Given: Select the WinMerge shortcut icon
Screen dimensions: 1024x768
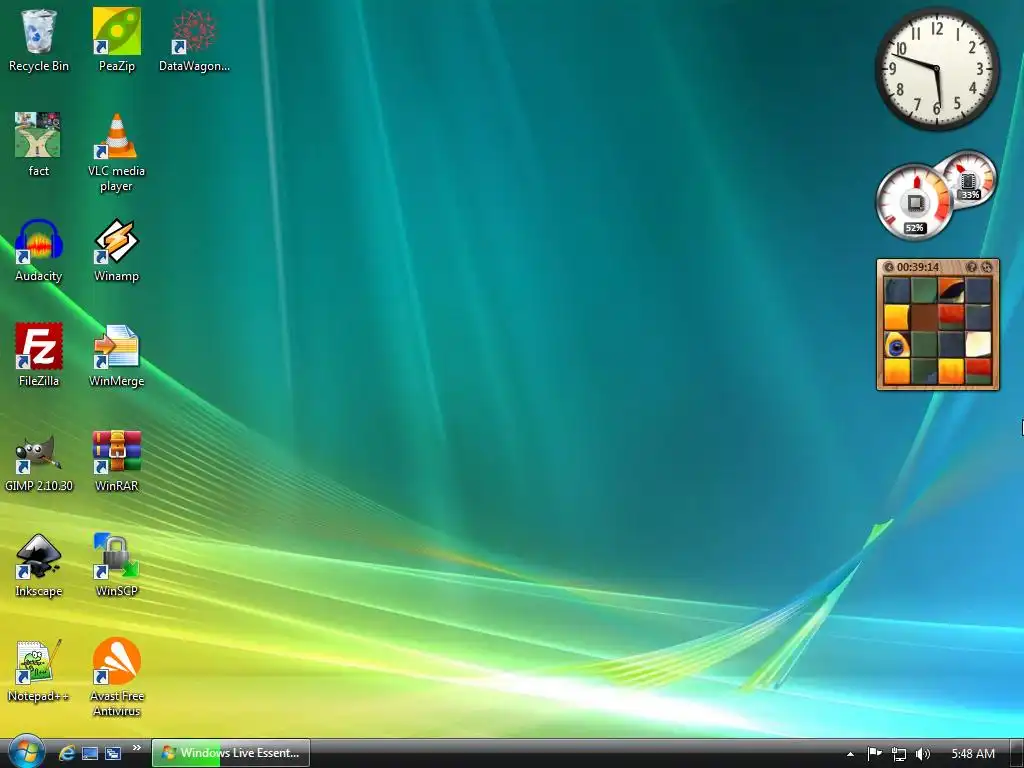Looking at the screenshot, I should coord(116,355).
